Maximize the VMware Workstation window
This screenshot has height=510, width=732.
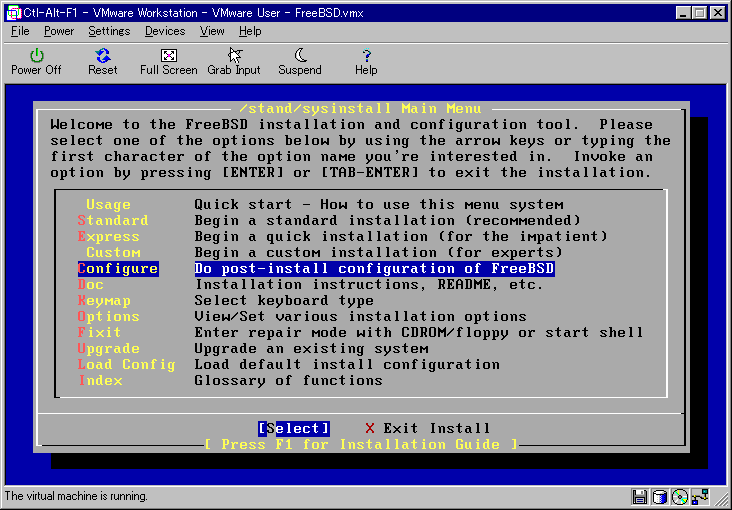coord(700,13)
